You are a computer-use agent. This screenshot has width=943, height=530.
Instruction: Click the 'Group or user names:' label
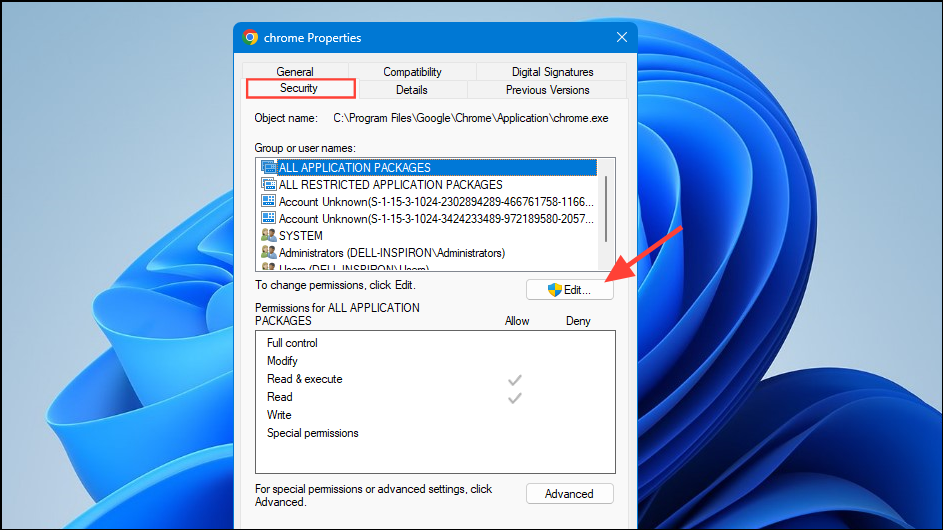click(x=305, y=148)
